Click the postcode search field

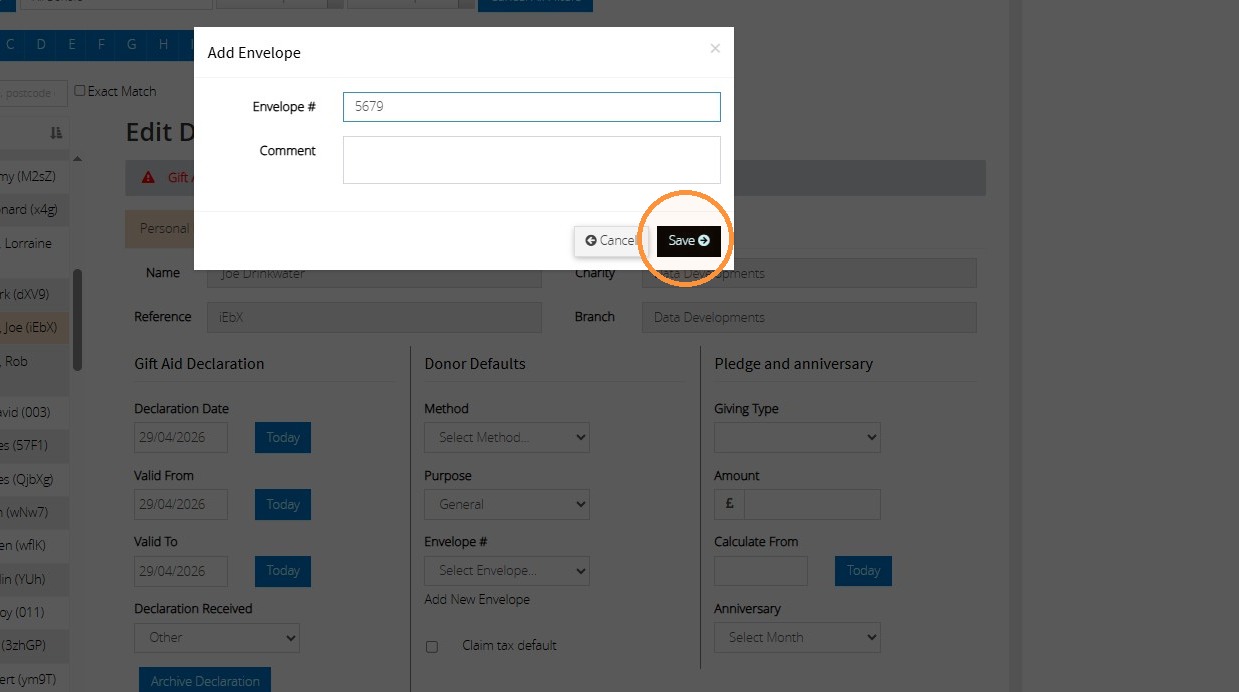(33, 93)
